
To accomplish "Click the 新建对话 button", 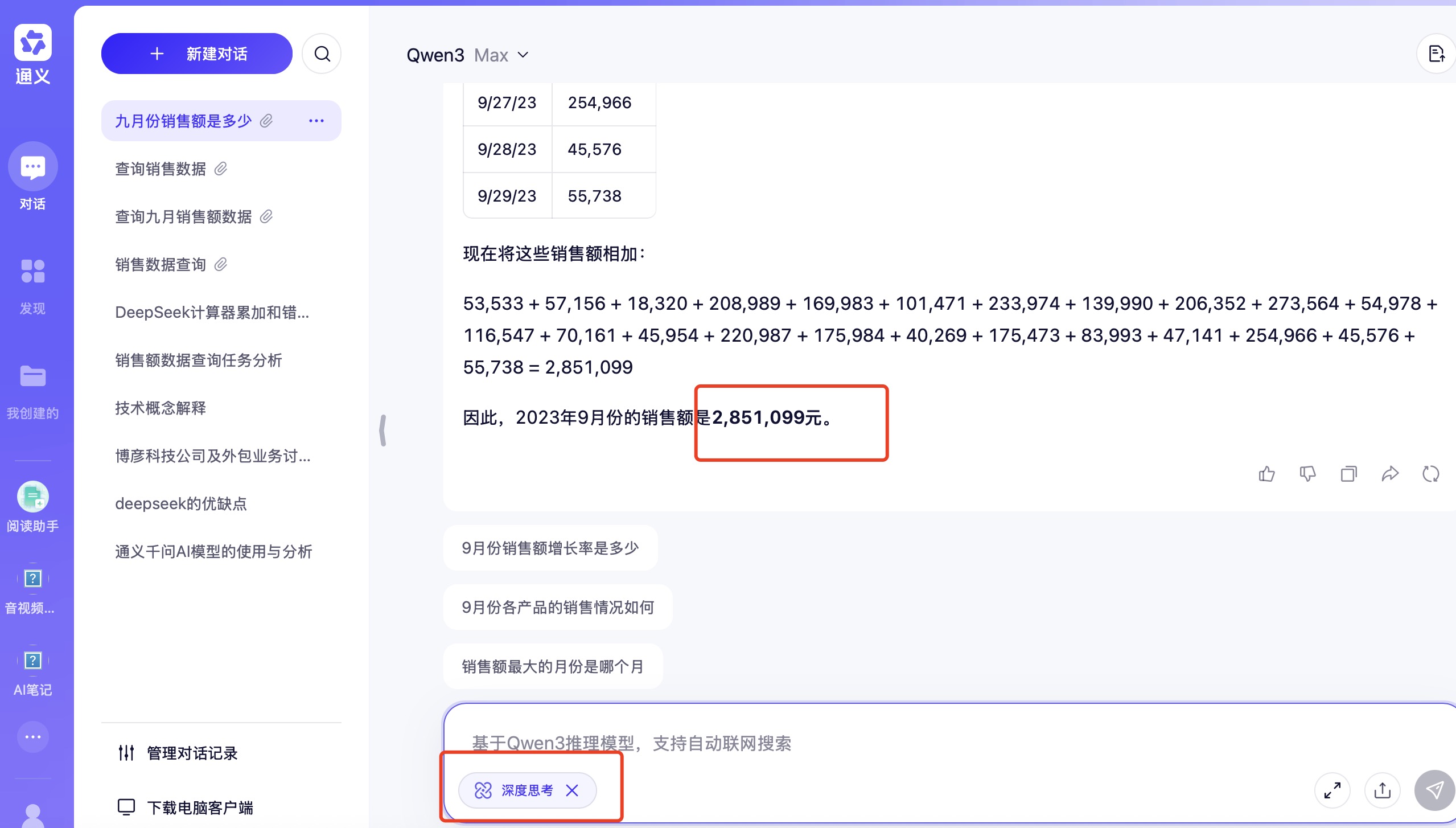I will pyautogui.click(x=197, y=54).
